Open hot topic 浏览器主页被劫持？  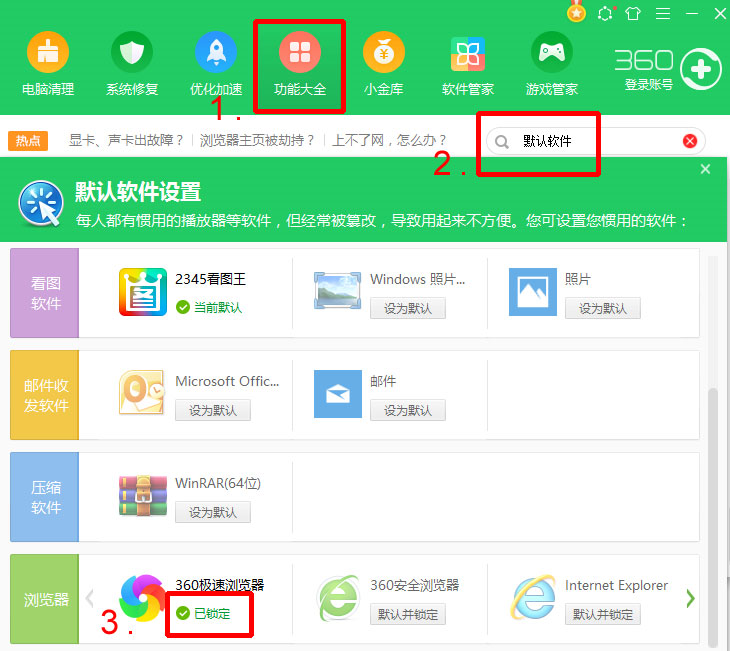point(257,140)
